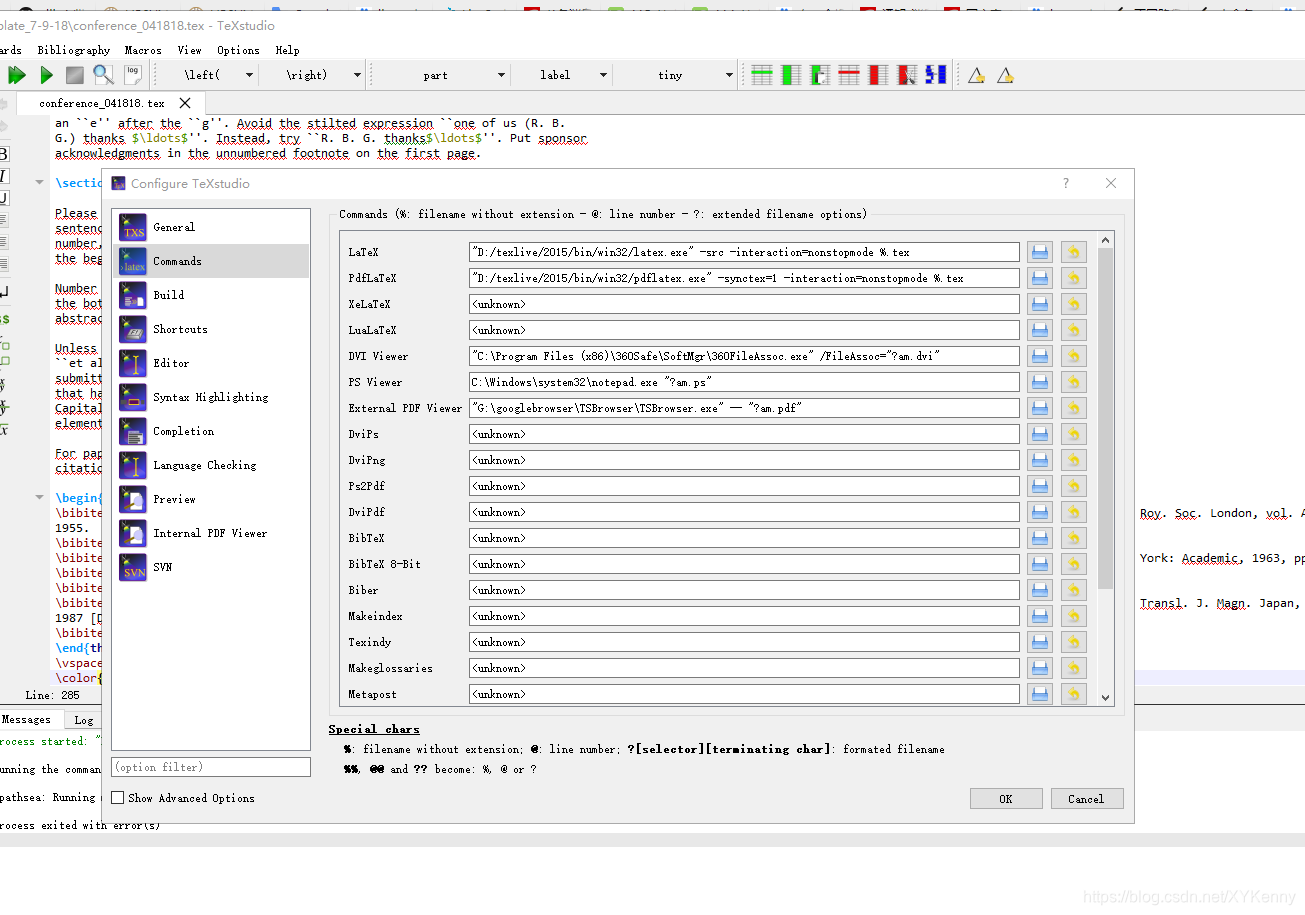1305x915 pixels.
Task: Collapse the \section fold marker in editor
Action: pyautogui.click(x=40, y=183)
